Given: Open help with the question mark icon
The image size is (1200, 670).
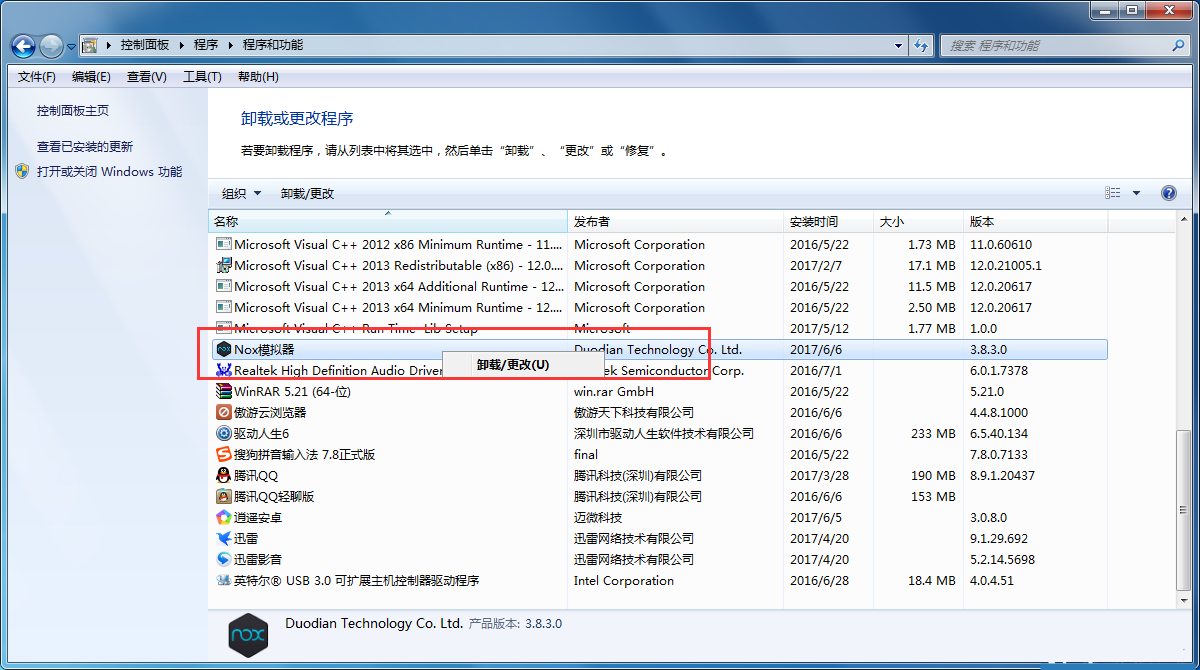Looking at the screenshot, I should click(x=1168, y=193).
